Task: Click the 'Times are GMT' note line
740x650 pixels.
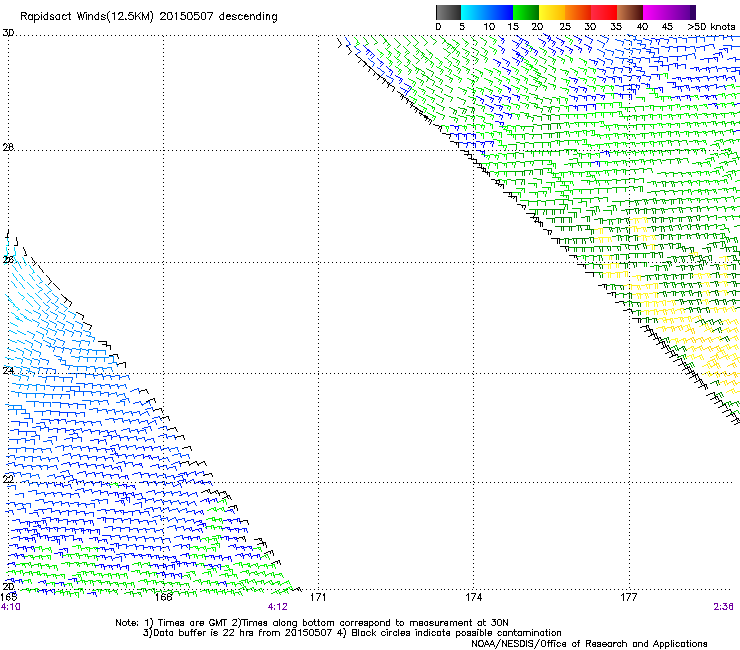Action: (312, 623)
